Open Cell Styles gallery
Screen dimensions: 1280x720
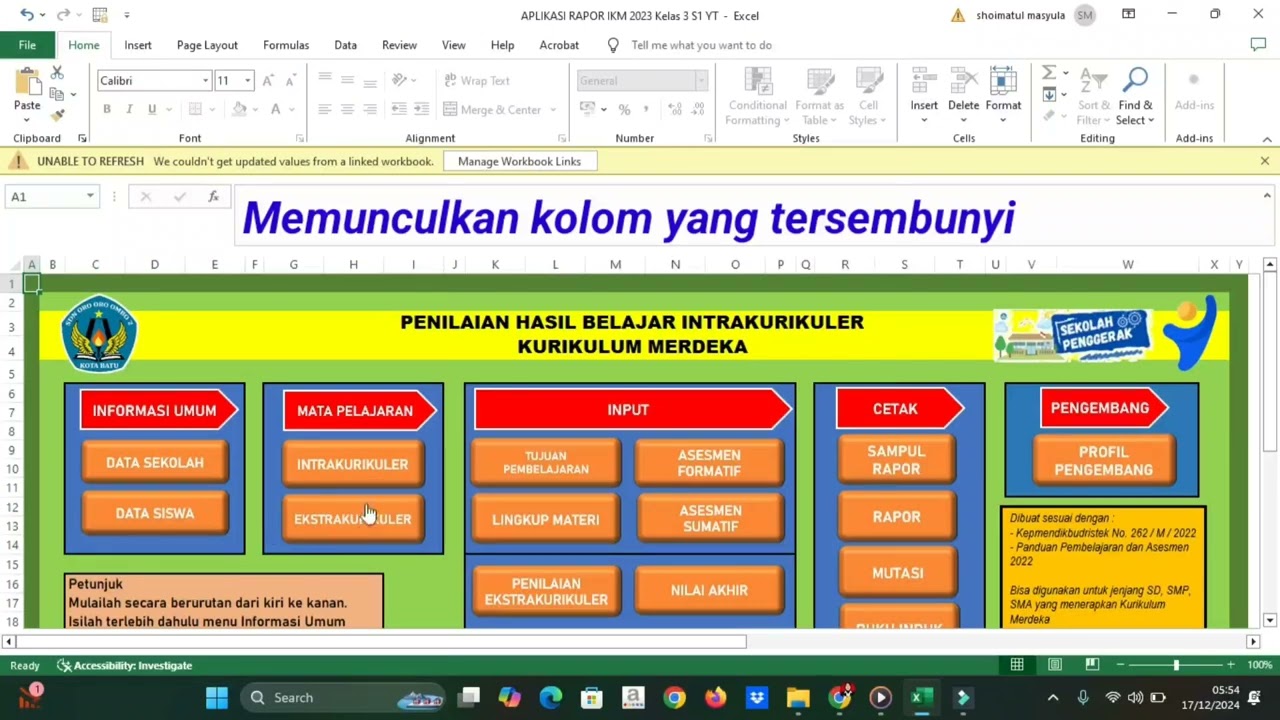(x=868, y=98)
